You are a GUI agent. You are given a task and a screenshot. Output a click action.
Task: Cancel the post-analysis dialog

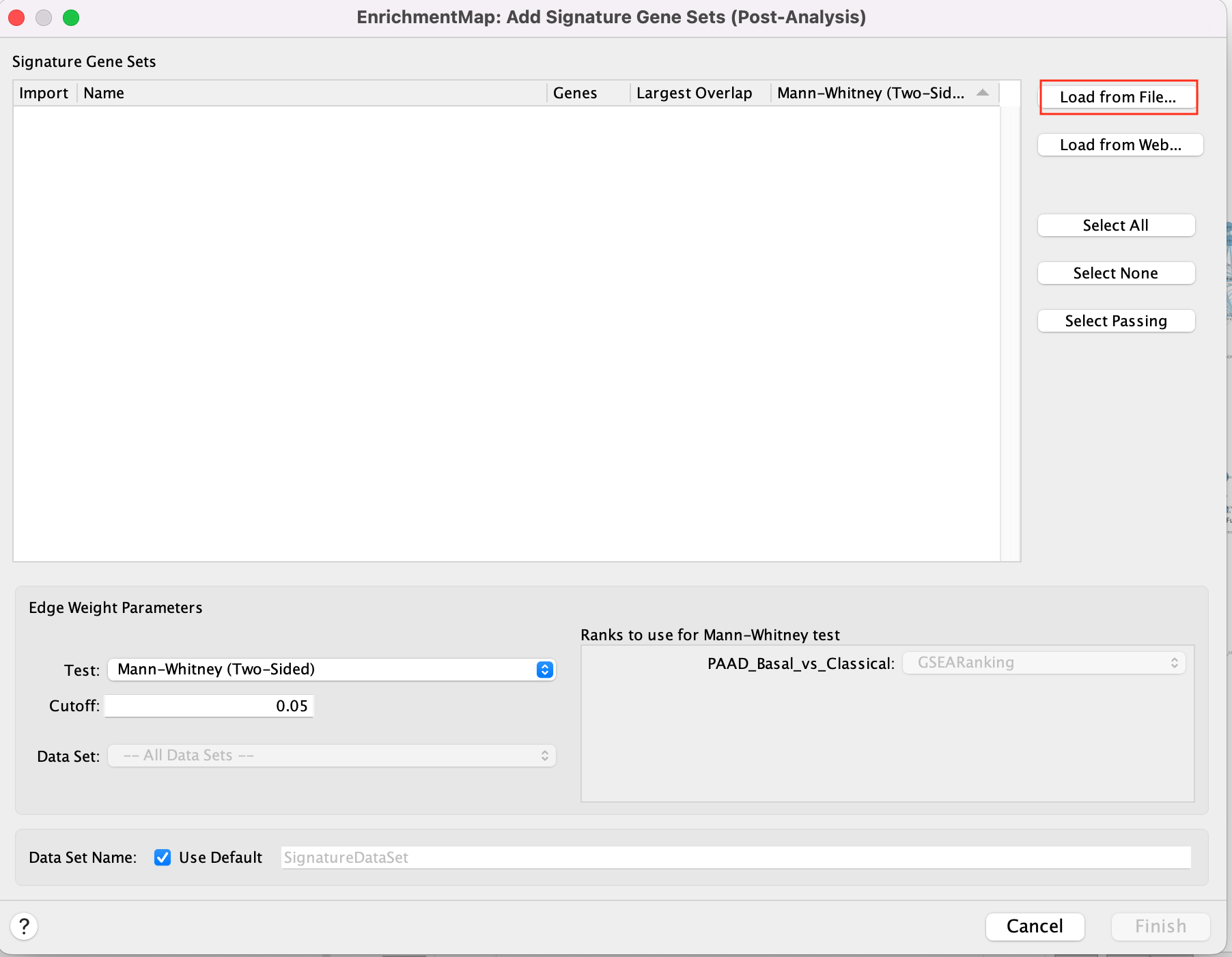(x=1034, y=926)
